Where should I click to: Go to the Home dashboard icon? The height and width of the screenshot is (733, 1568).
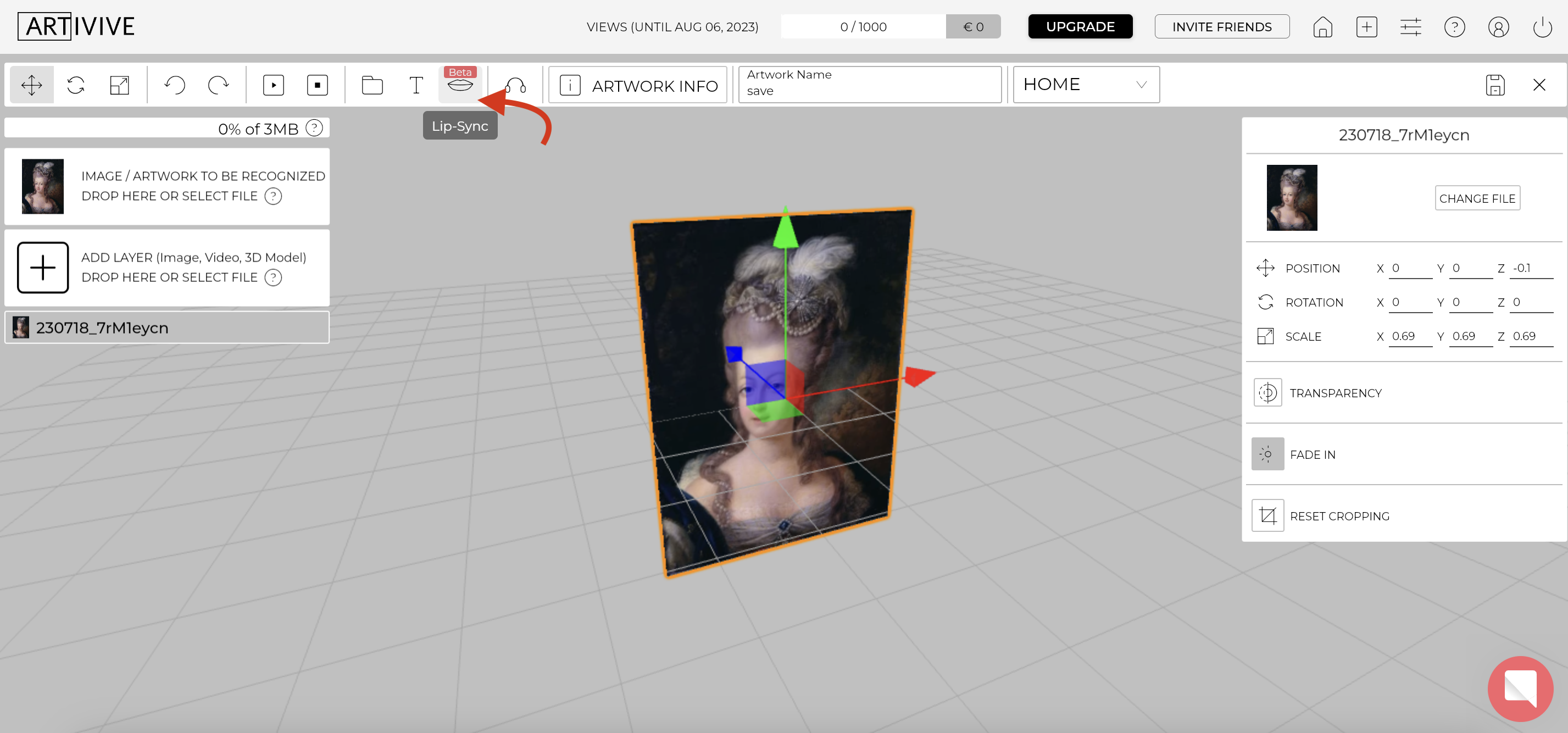1323,27
